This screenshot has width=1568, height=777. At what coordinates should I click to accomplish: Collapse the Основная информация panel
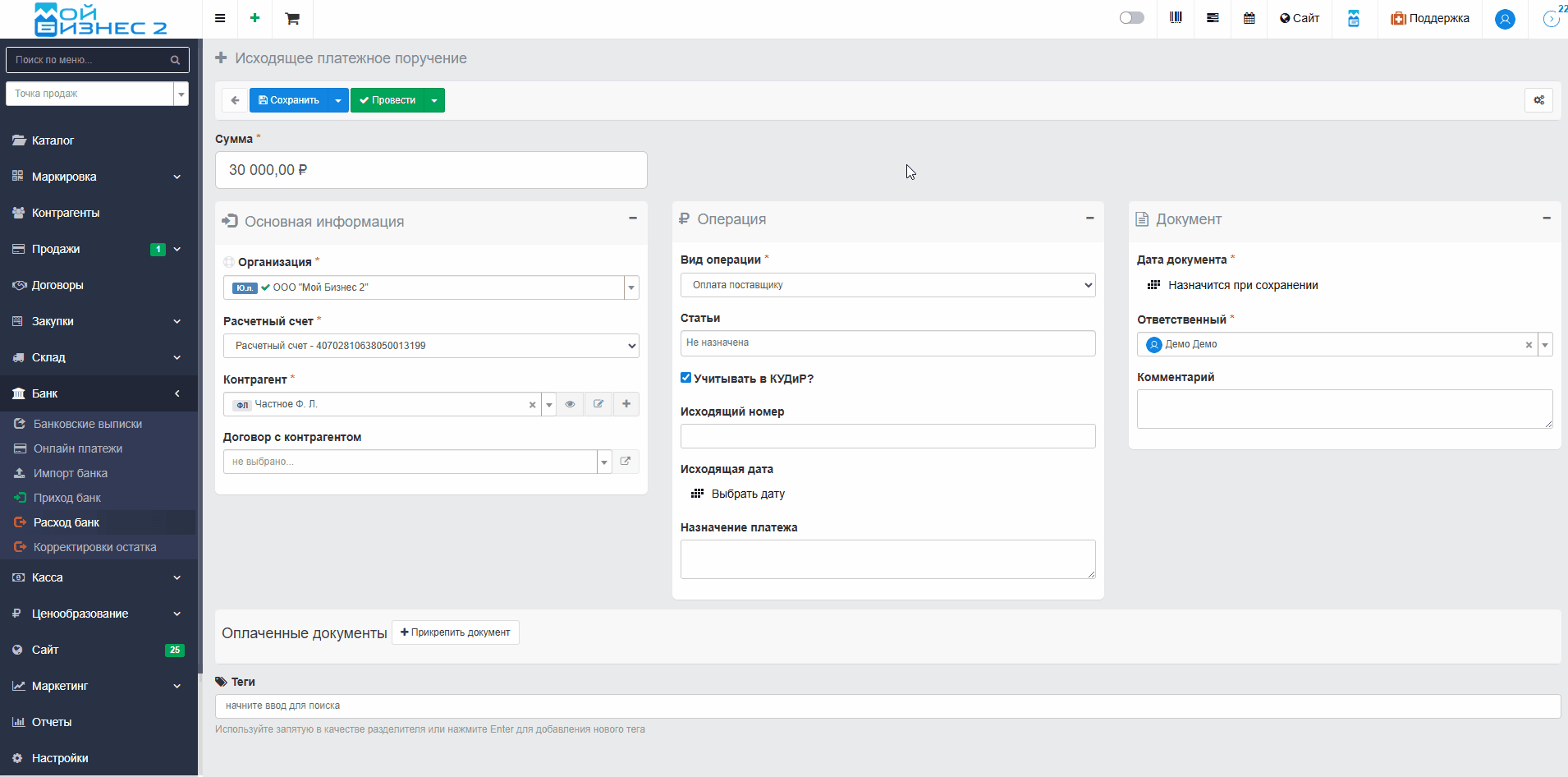[633, 218]
